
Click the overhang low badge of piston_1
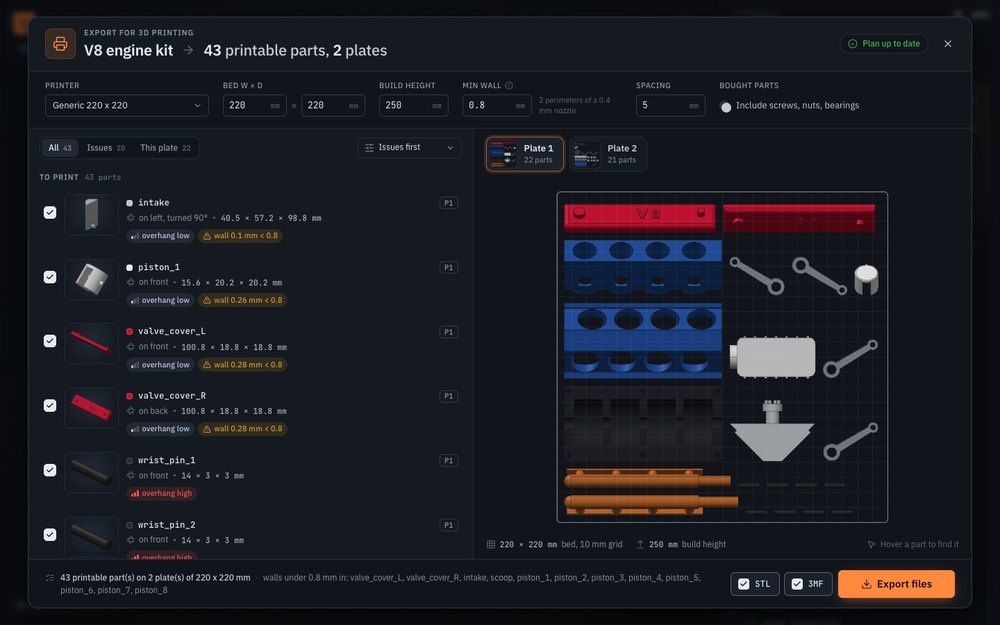pyautogui.click(x=161, y=300)
